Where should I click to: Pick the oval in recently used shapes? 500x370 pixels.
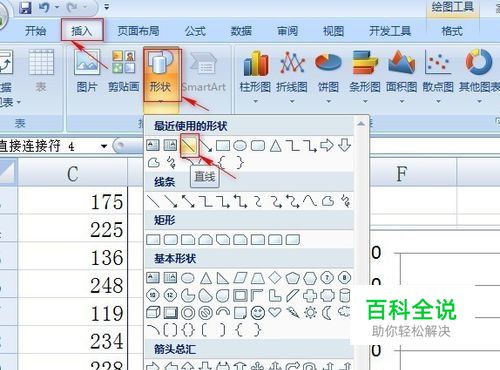(x=240, y=146)
